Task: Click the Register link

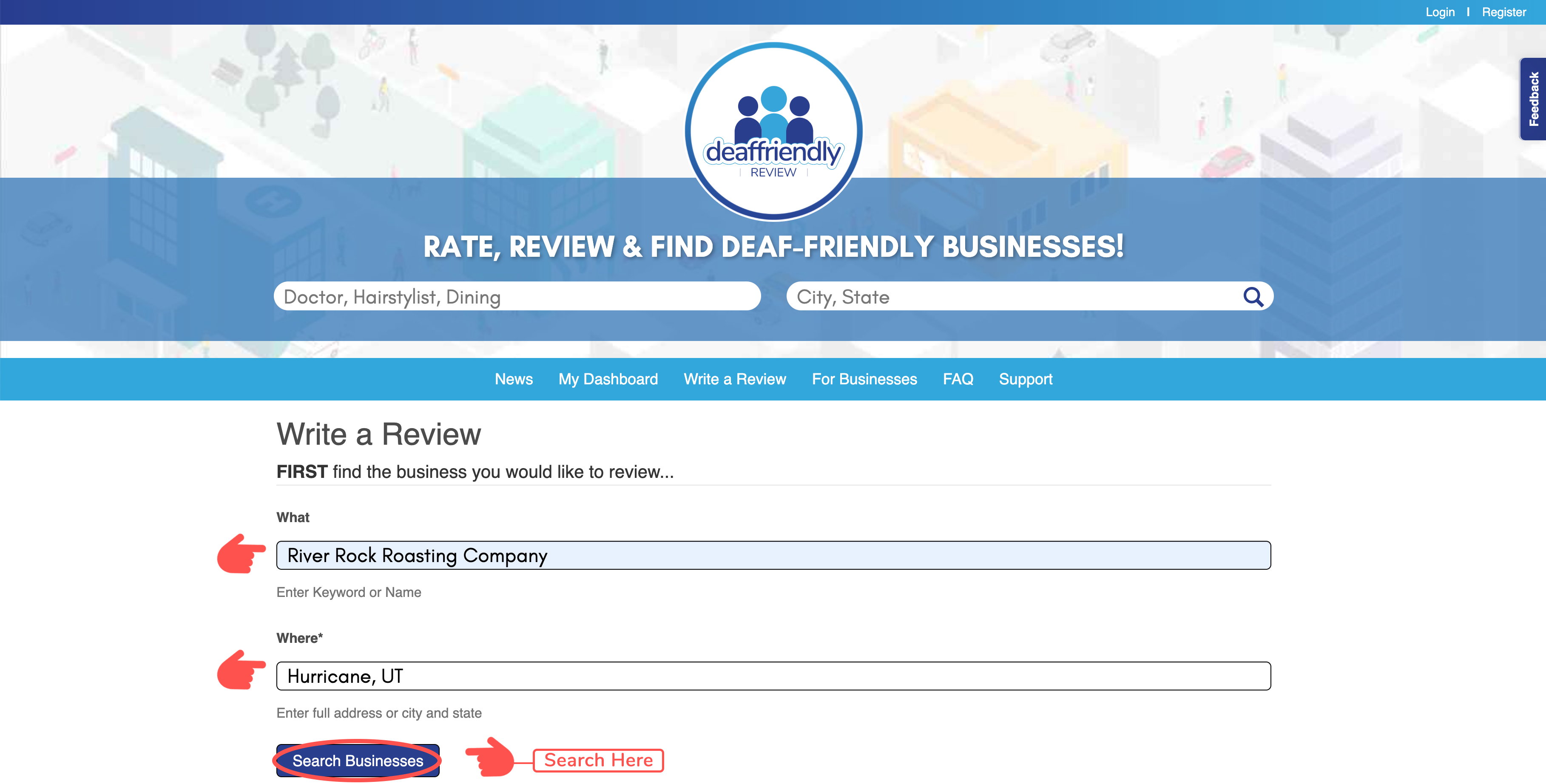Action: [x=1503, y=12]
